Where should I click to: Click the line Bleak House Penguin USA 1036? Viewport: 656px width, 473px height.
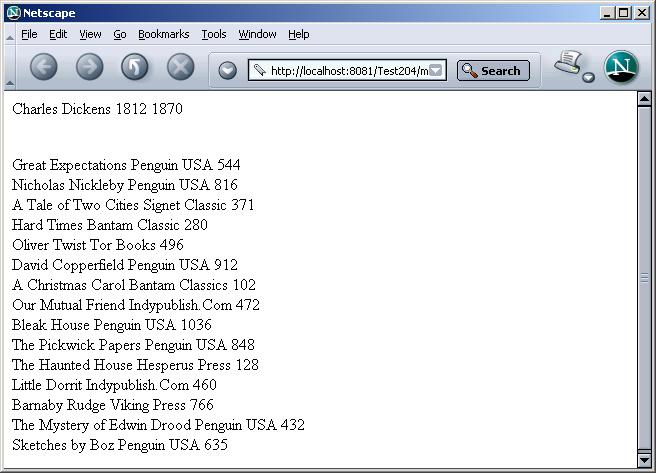(112, 325)
